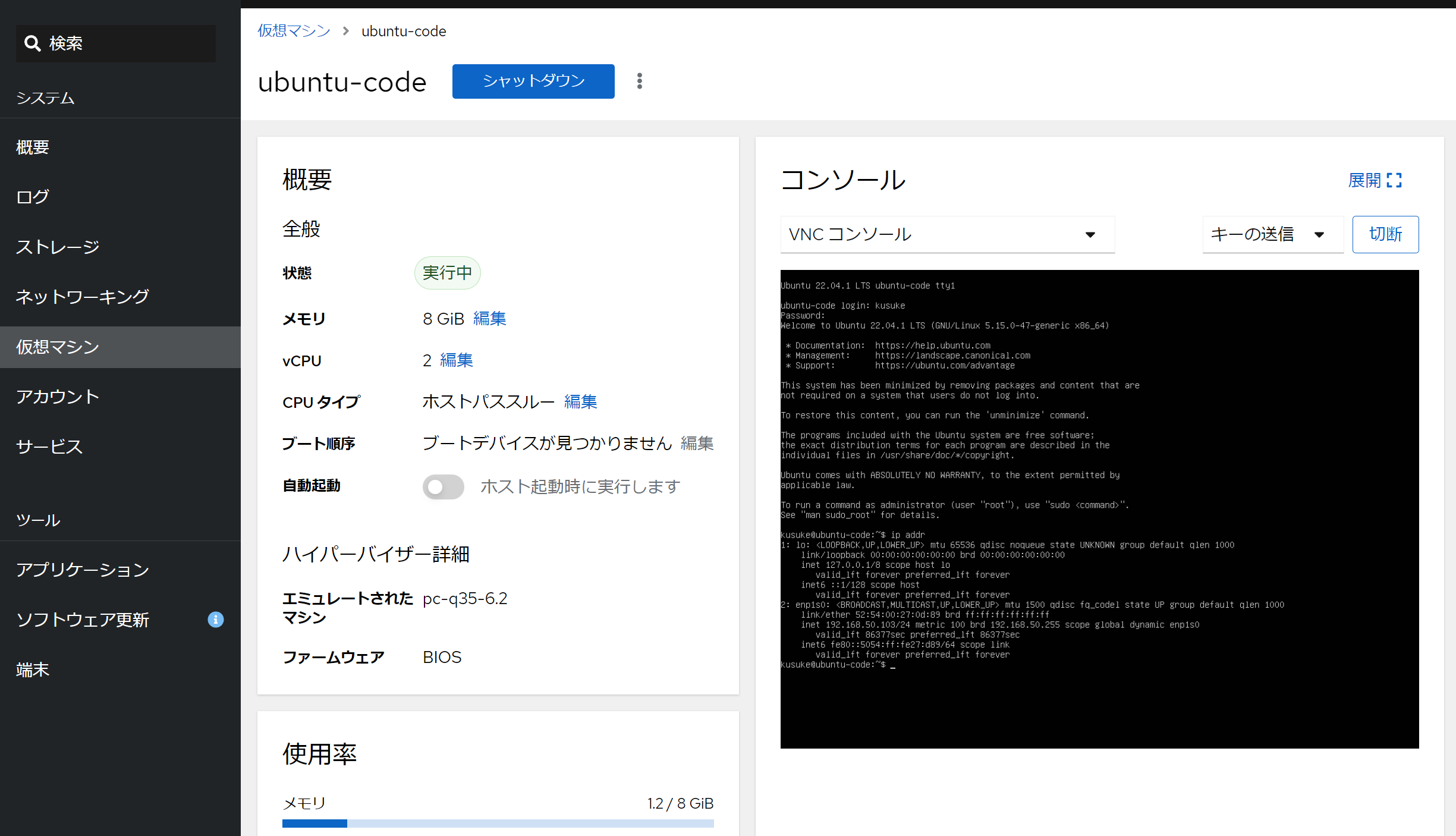
Task: Focus the 検索 search input field
Action: click(x=131, y=43)
